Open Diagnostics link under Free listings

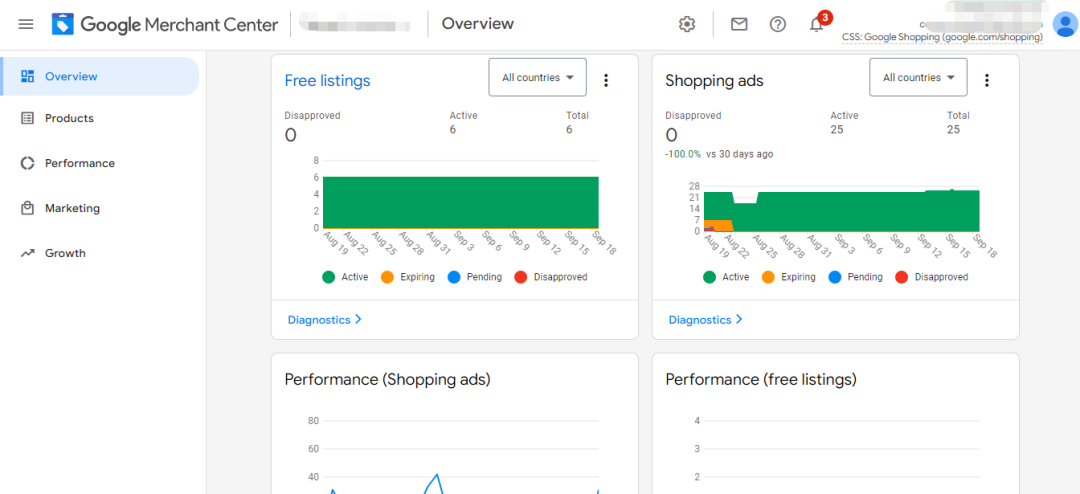pyautogui.click(x=324, y=320)
